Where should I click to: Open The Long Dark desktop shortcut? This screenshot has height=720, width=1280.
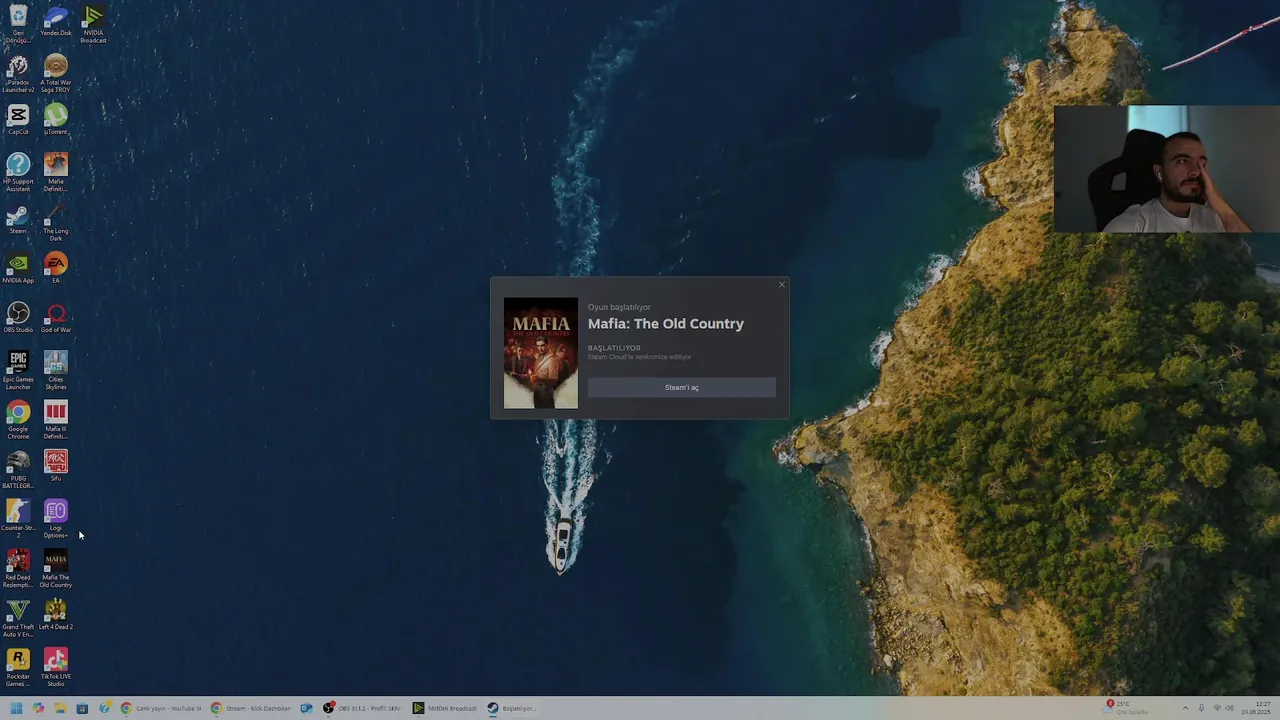[56, 223]
